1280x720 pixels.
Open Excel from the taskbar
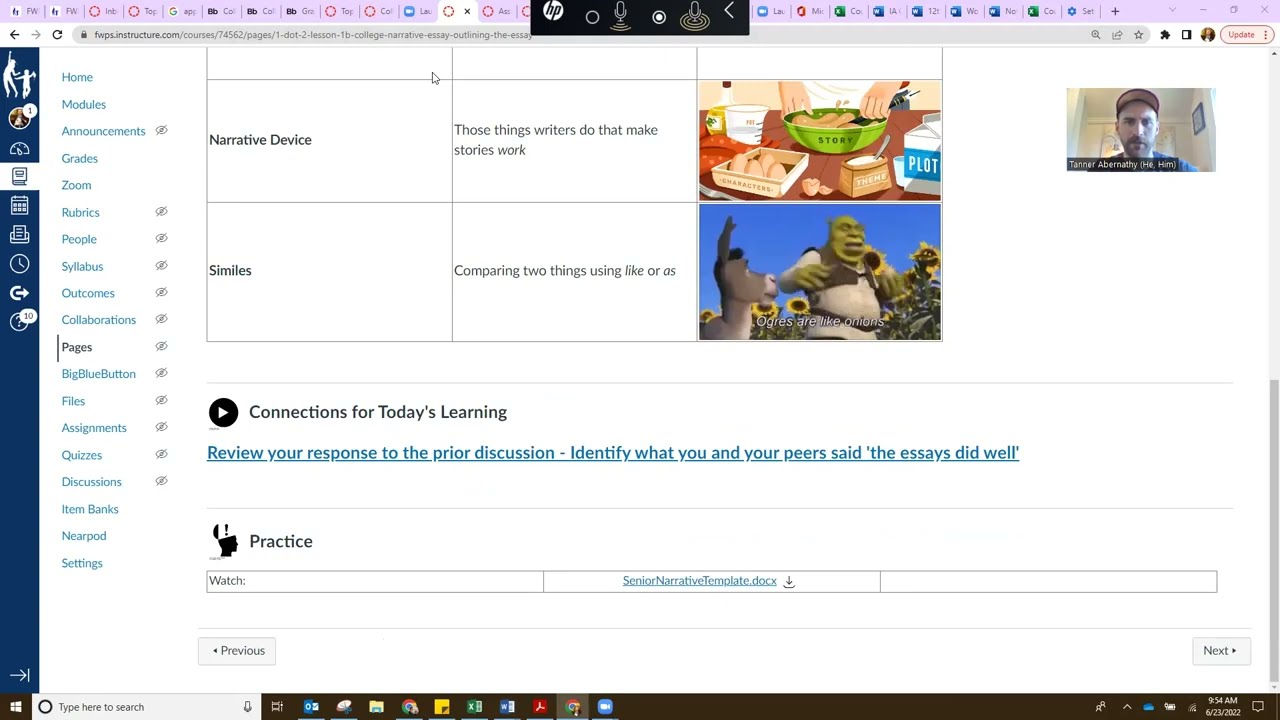[474, 707]
